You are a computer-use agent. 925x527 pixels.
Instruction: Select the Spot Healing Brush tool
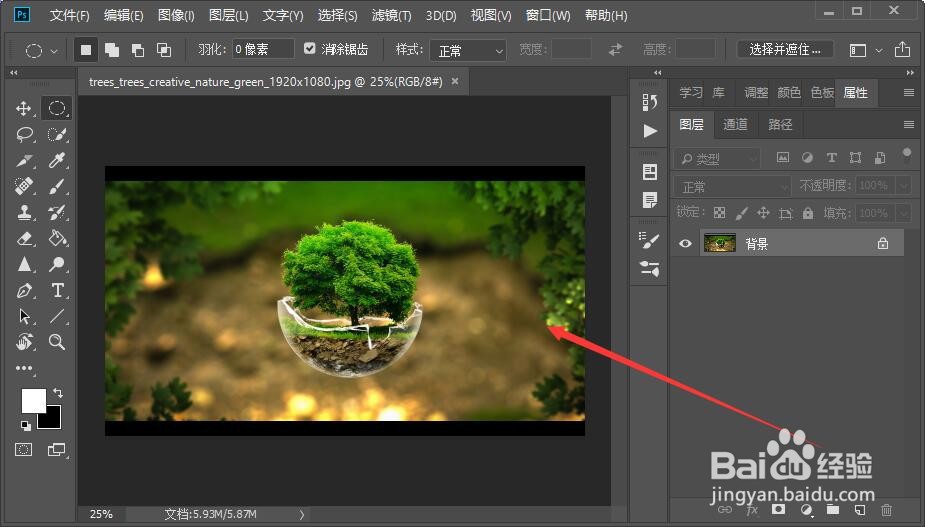click(24, 186)
